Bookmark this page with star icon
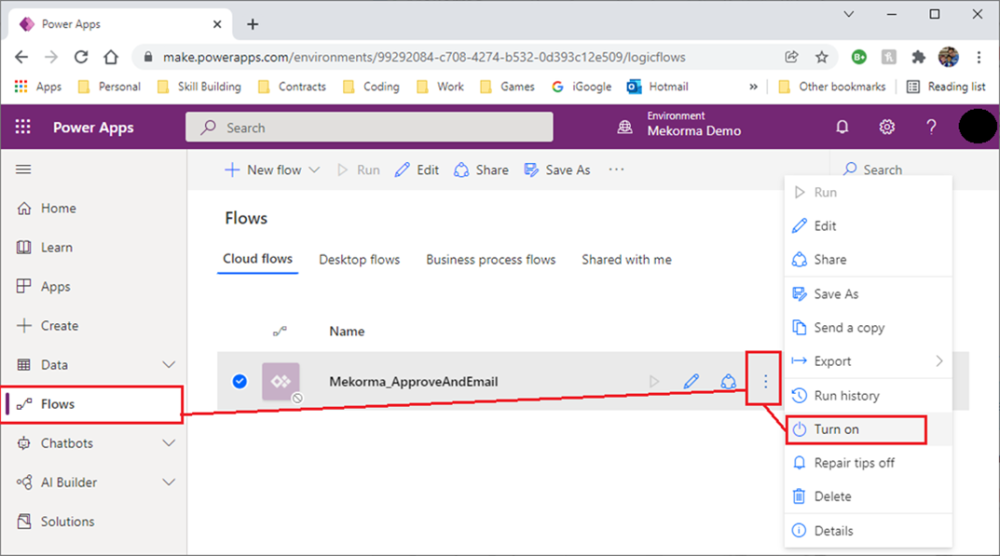1000x556 pixels. point(821,57)
